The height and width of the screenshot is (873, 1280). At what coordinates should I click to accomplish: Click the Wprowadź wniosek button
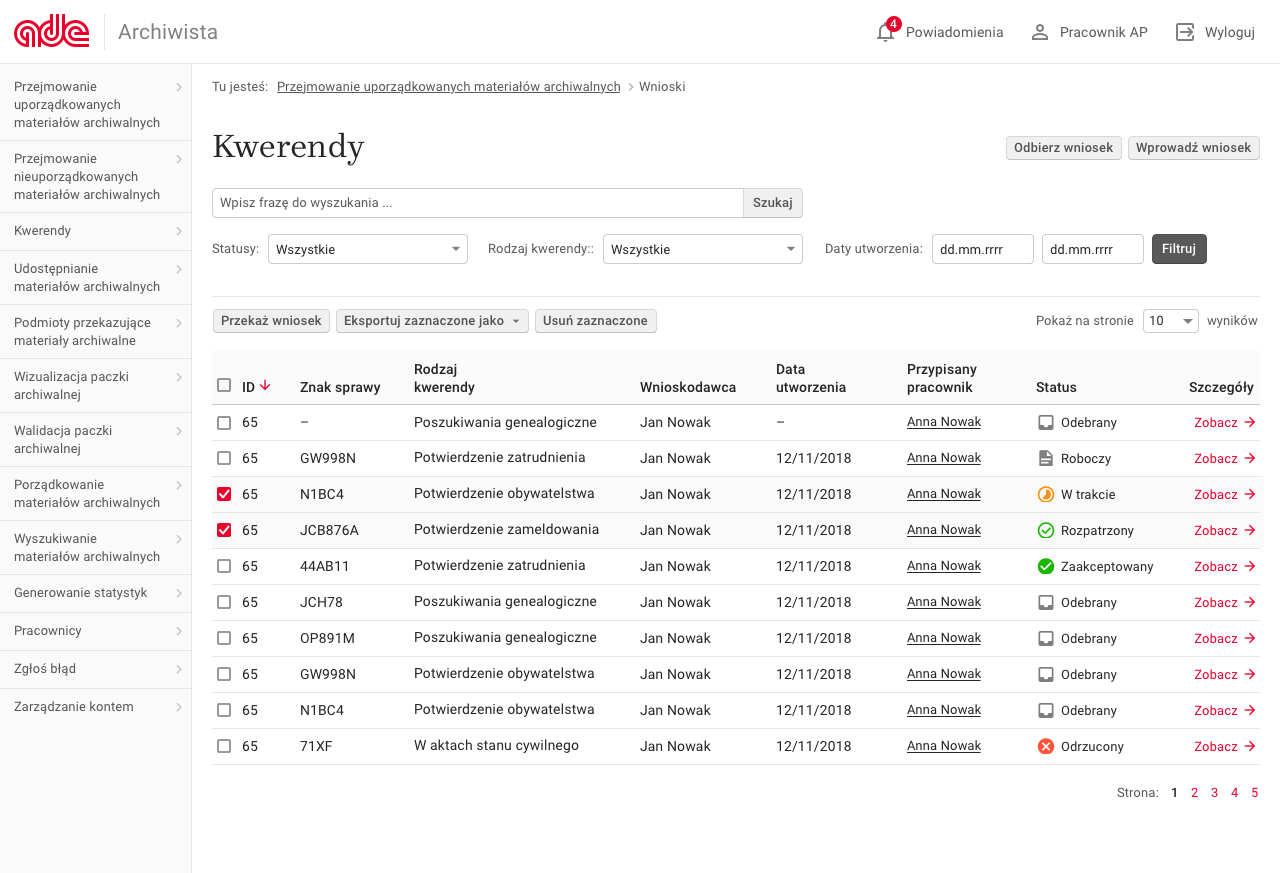point(1193,148)
